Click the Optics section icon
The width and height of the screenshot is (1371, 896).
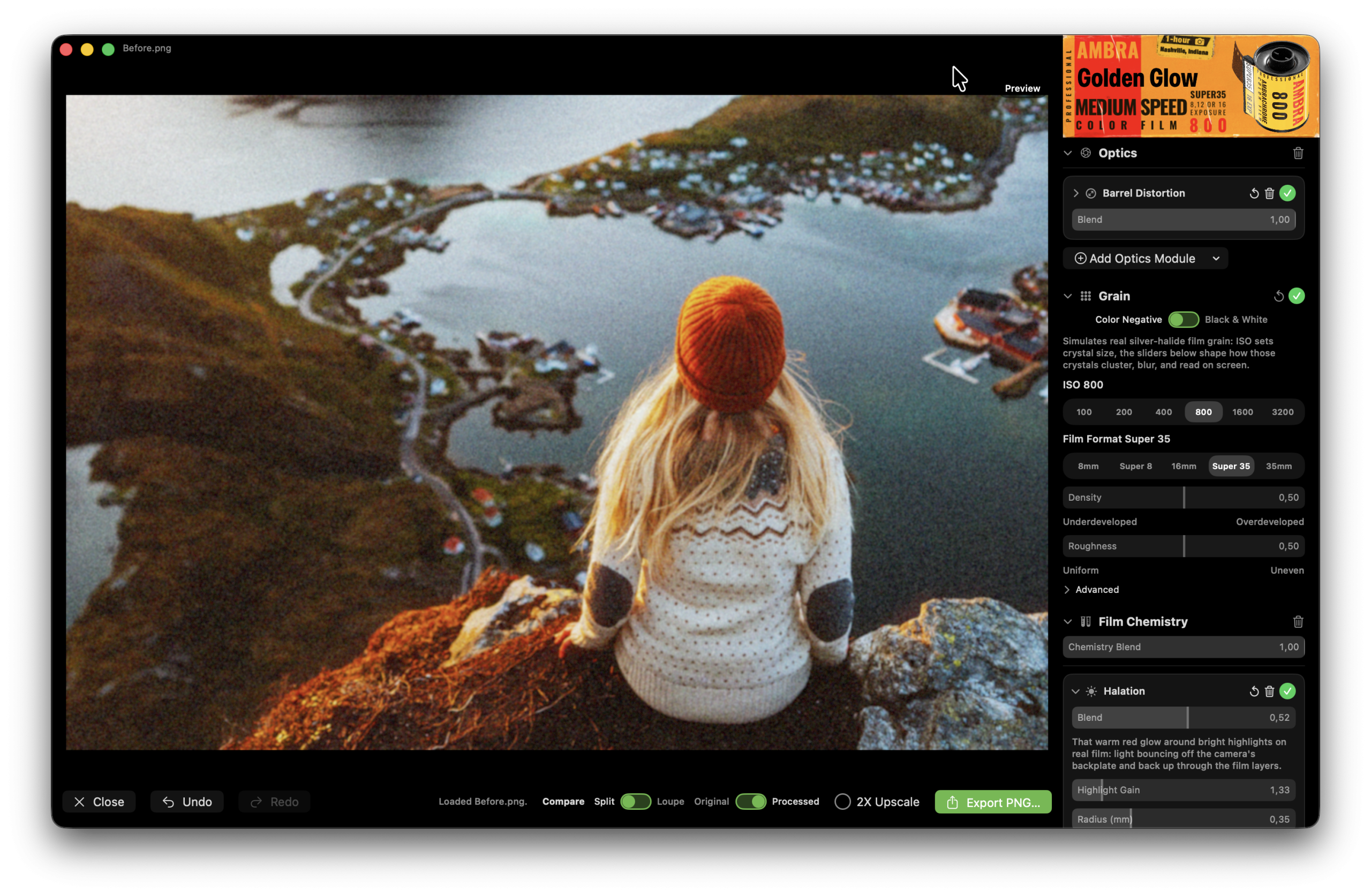(1085, 153)
